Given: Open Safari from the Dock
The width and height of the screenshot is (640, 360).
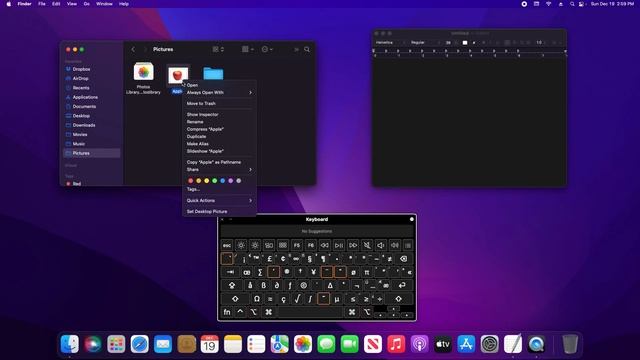Looking at the screenshot, I should [x=140, y=344].
